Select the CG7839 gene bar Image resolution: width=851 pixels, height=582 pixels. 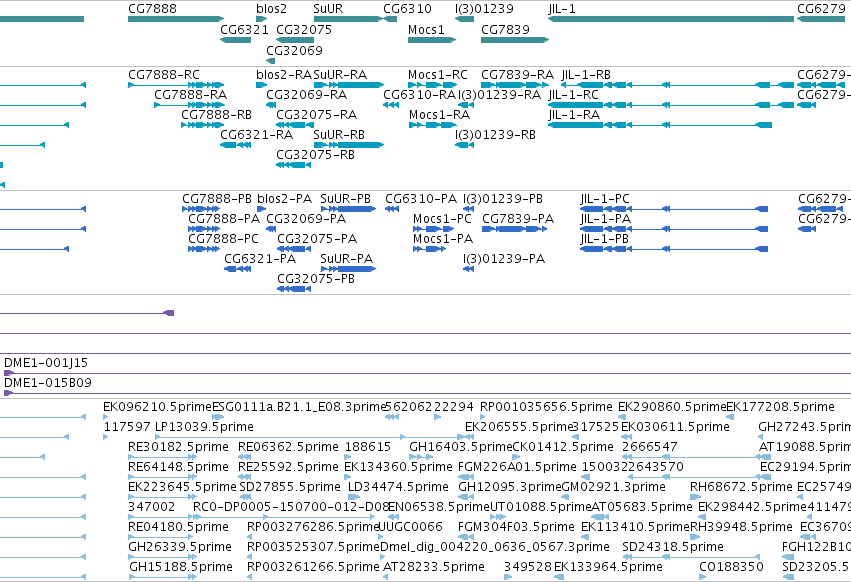pos(515,40)
